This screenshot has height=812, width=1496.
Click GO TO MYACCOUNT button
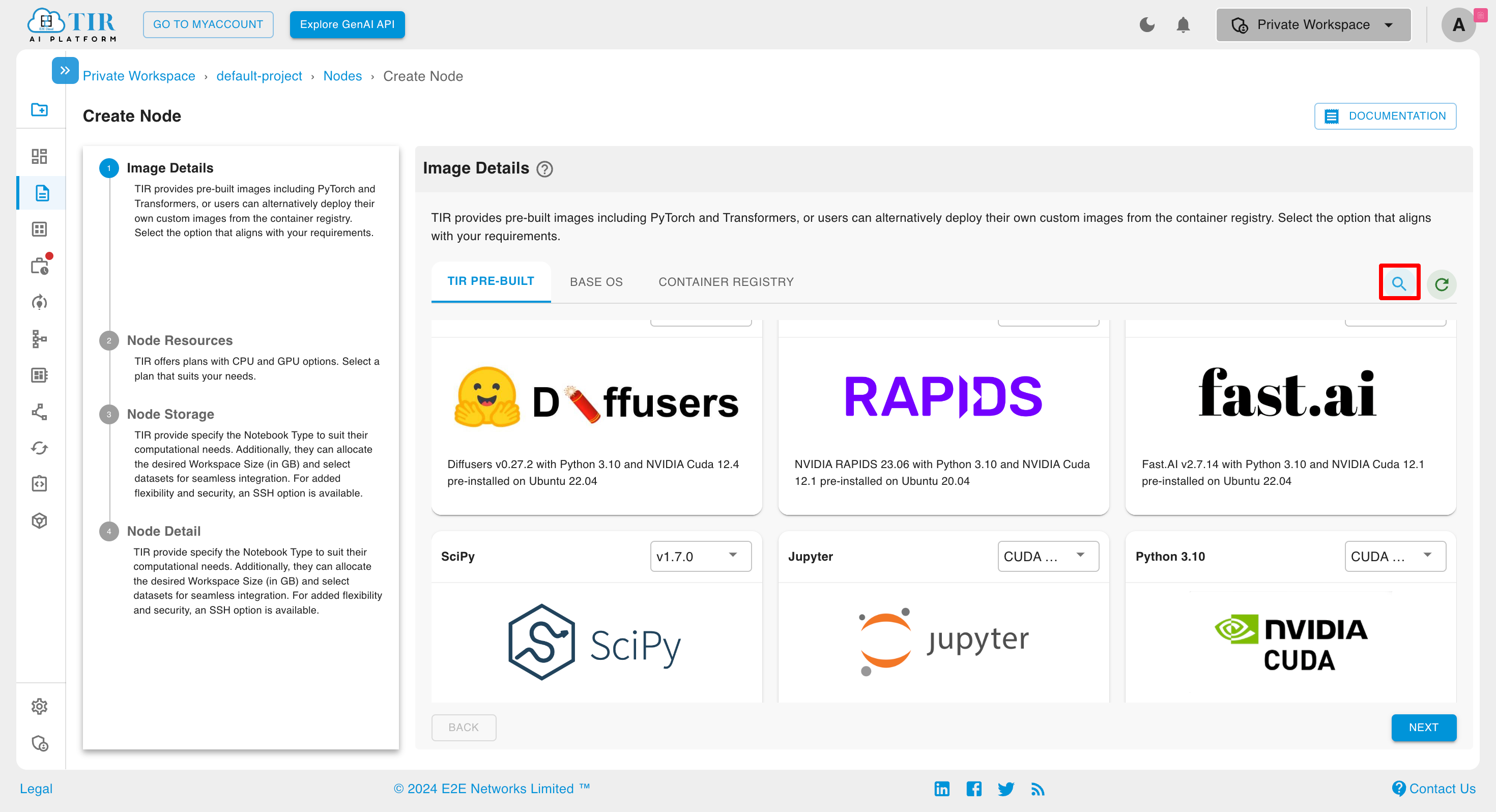point(208,24)
